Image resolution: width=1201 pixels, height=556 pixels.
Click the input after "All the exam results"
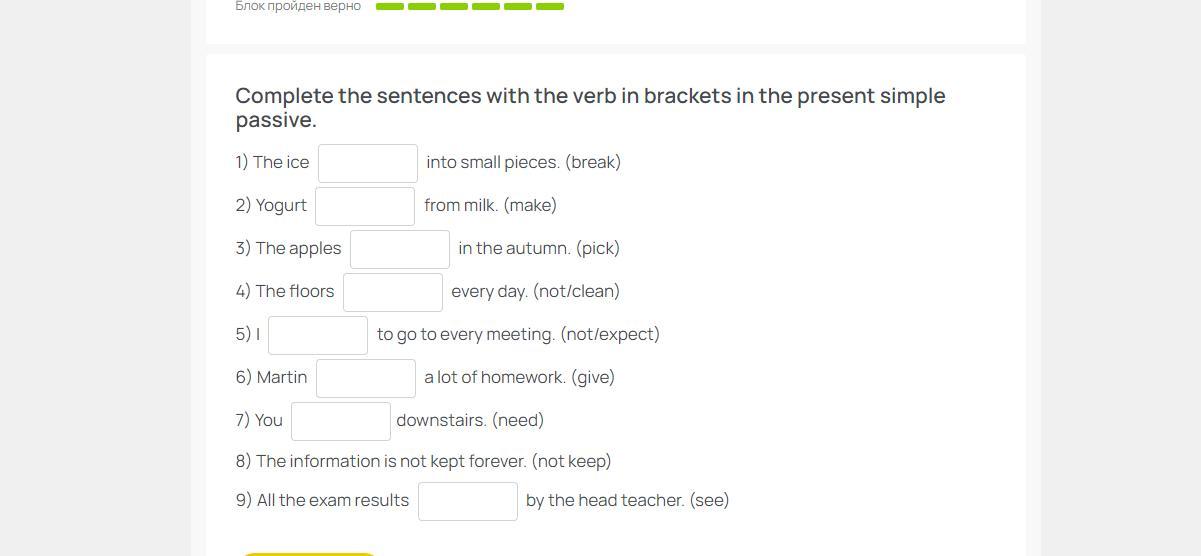[468, 501]
